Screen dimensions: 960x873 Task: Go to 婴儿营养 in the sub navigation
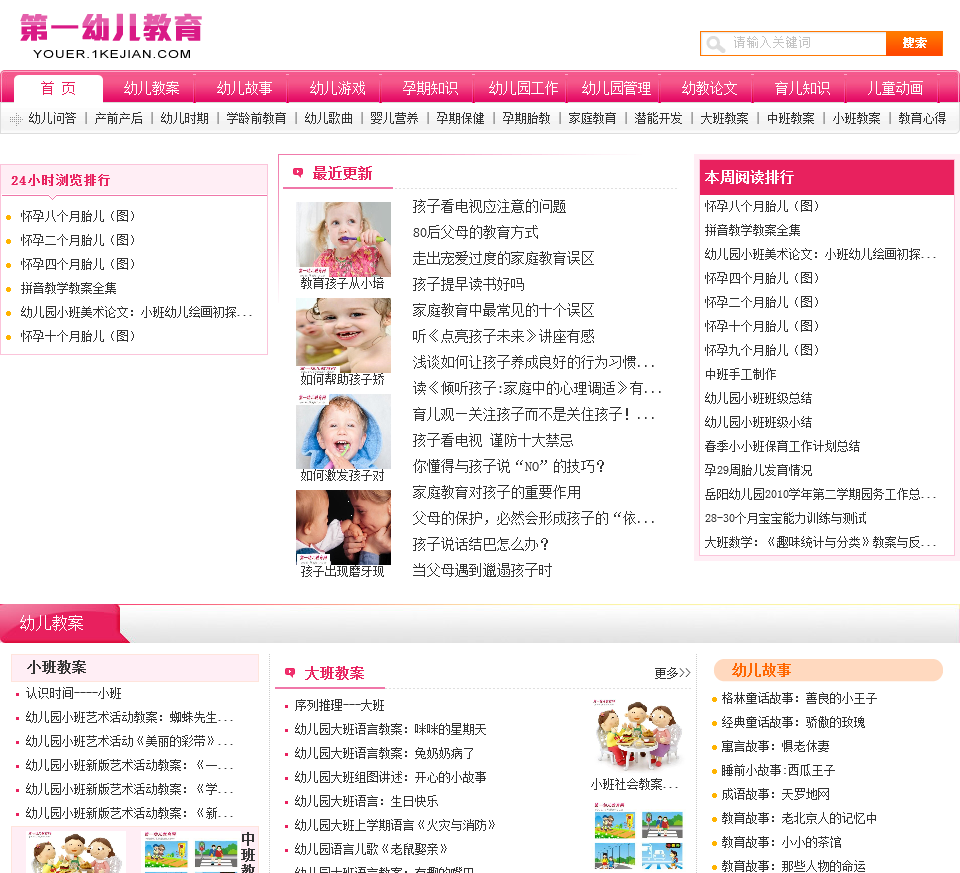(x=394, y=118)
